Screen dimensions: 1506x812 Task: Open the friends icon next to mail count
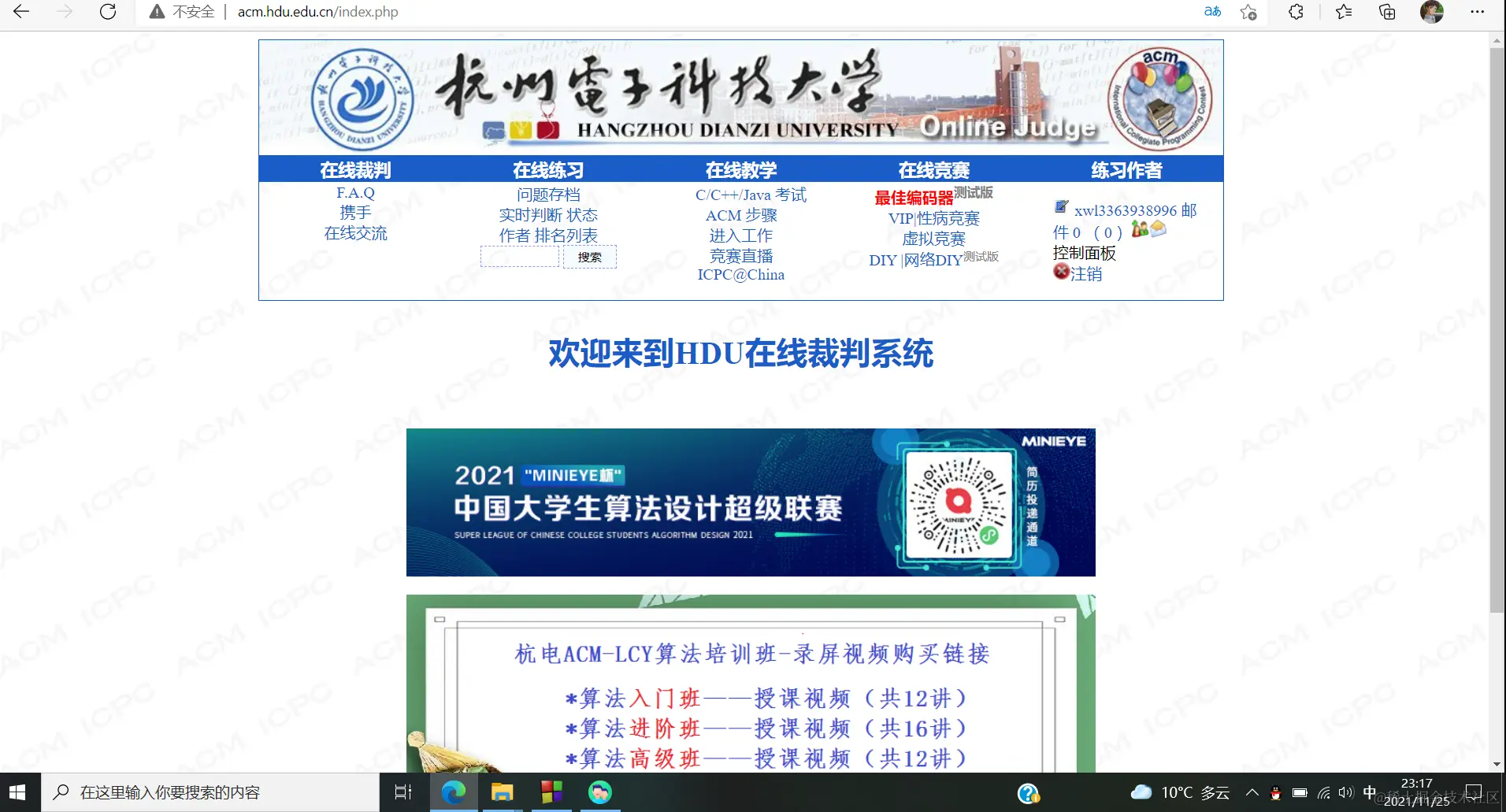(x=1140, y=229)
